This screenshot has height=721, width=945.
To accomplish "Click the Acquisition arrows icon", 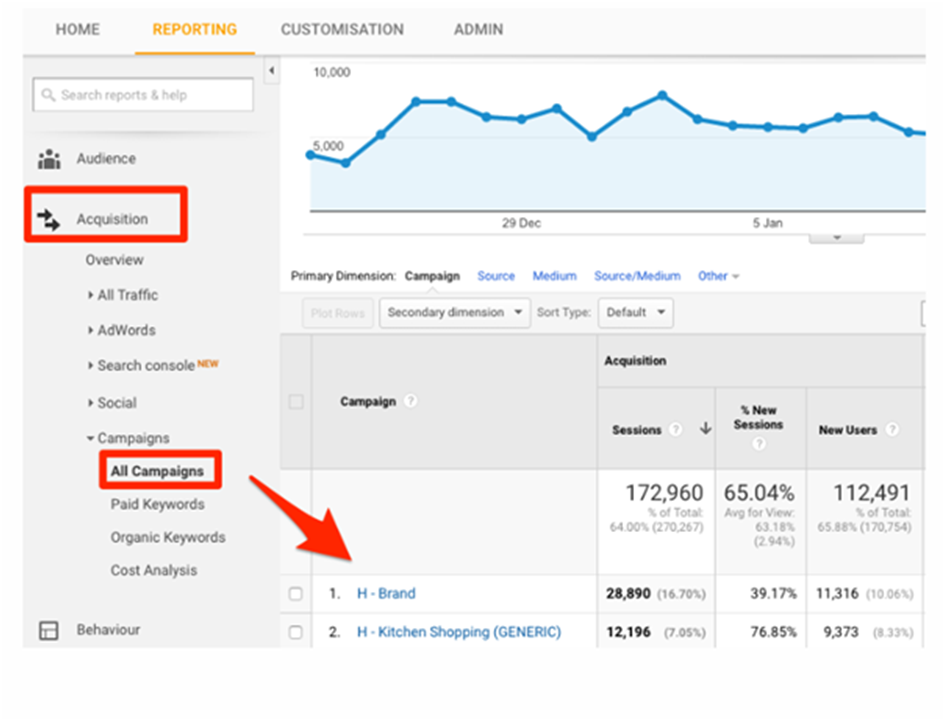I will coord(48,219).
